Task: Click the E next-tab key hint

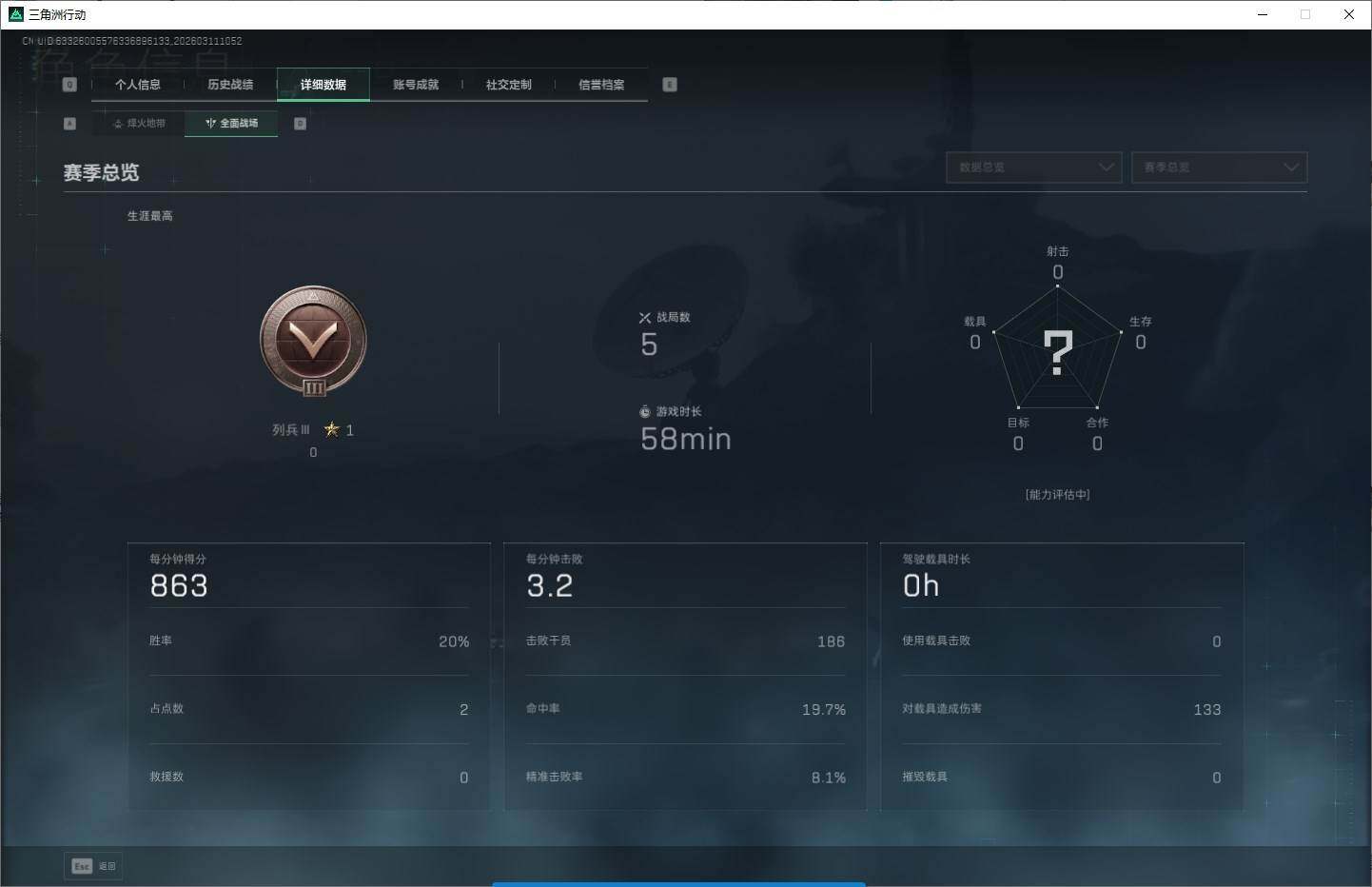Action: (x=670, y=85)
